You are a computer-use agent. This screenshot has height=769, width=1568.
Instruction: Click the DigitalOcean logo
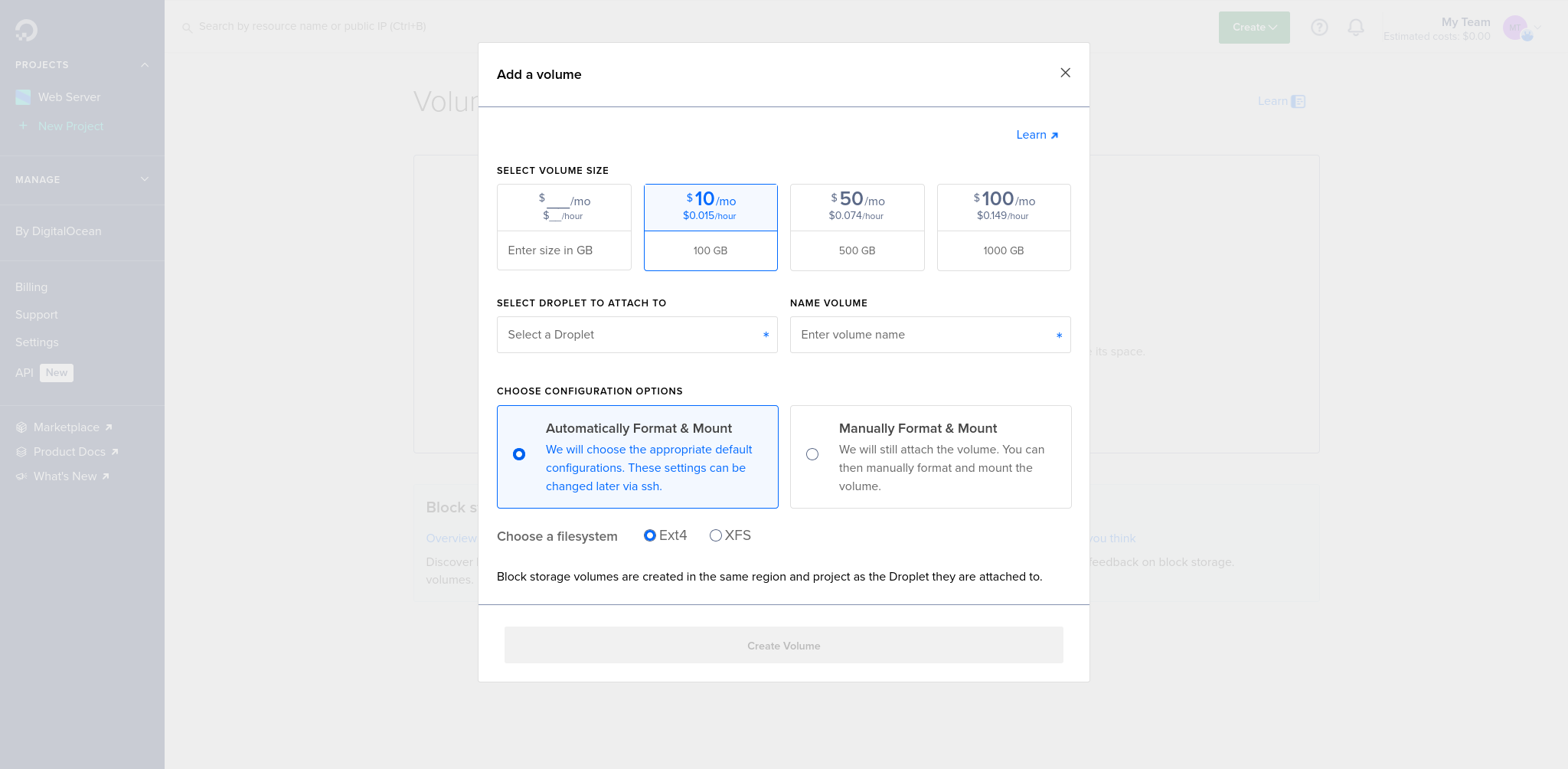pyautogui.click(x=25, y=29)
